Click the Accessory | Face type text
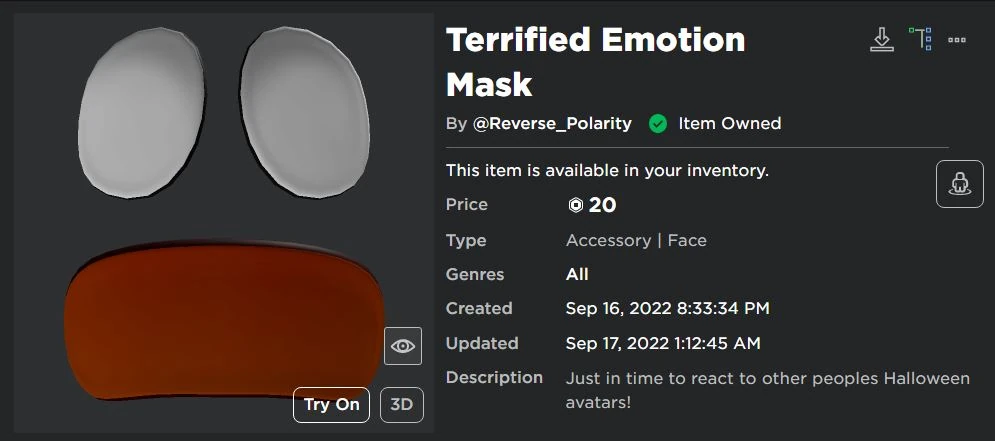The image size is (995, 441). pyautogui.click(x=636, y=240)
